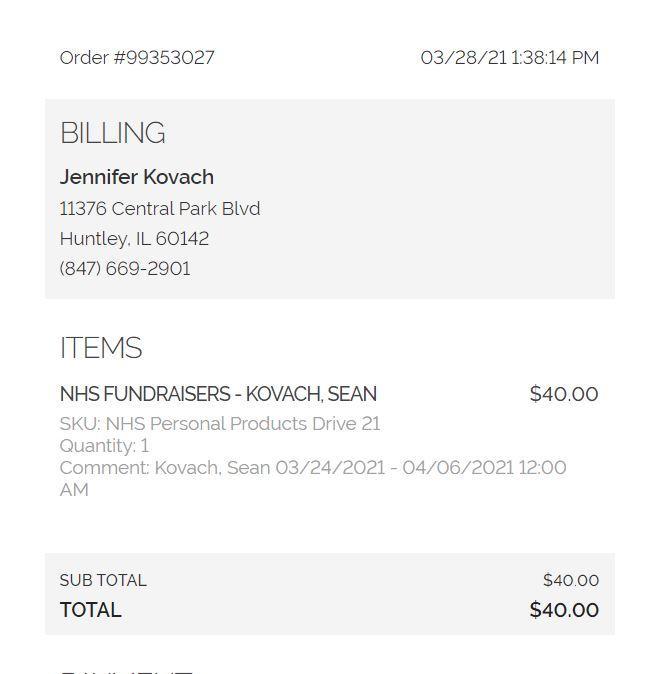
Task: Select the billing name Jennifer Kovach
Action: tap(137, 177)
